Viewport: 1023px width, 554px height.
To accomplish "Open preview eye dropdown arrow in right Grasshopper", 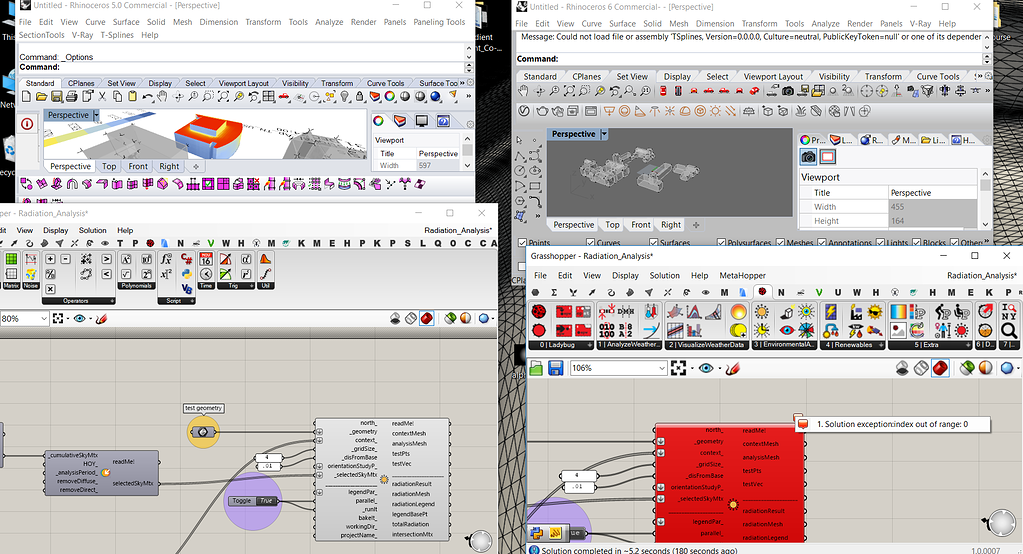I will click(x=720, y=369).
